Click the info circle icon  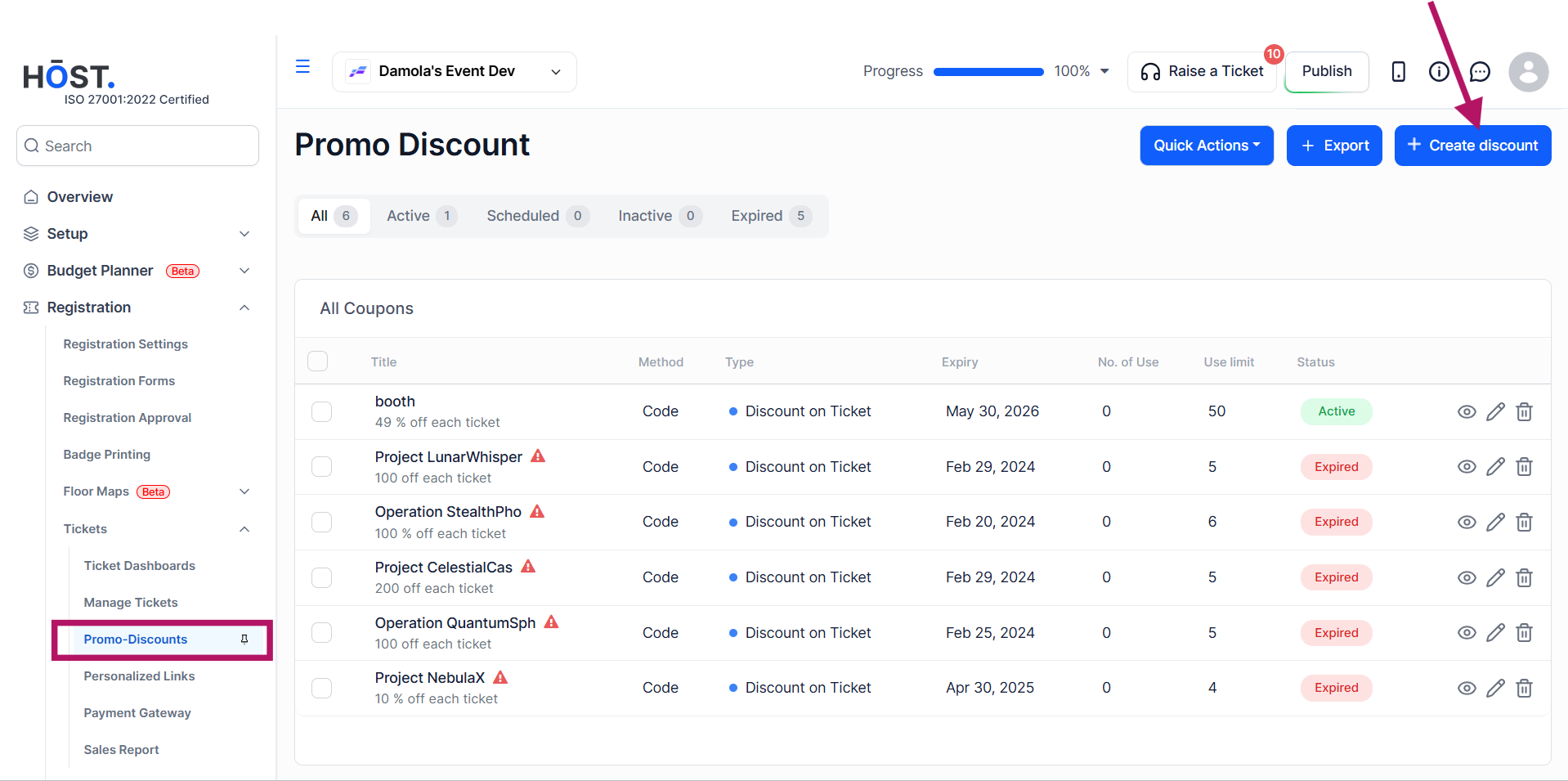click(1439, 72)
